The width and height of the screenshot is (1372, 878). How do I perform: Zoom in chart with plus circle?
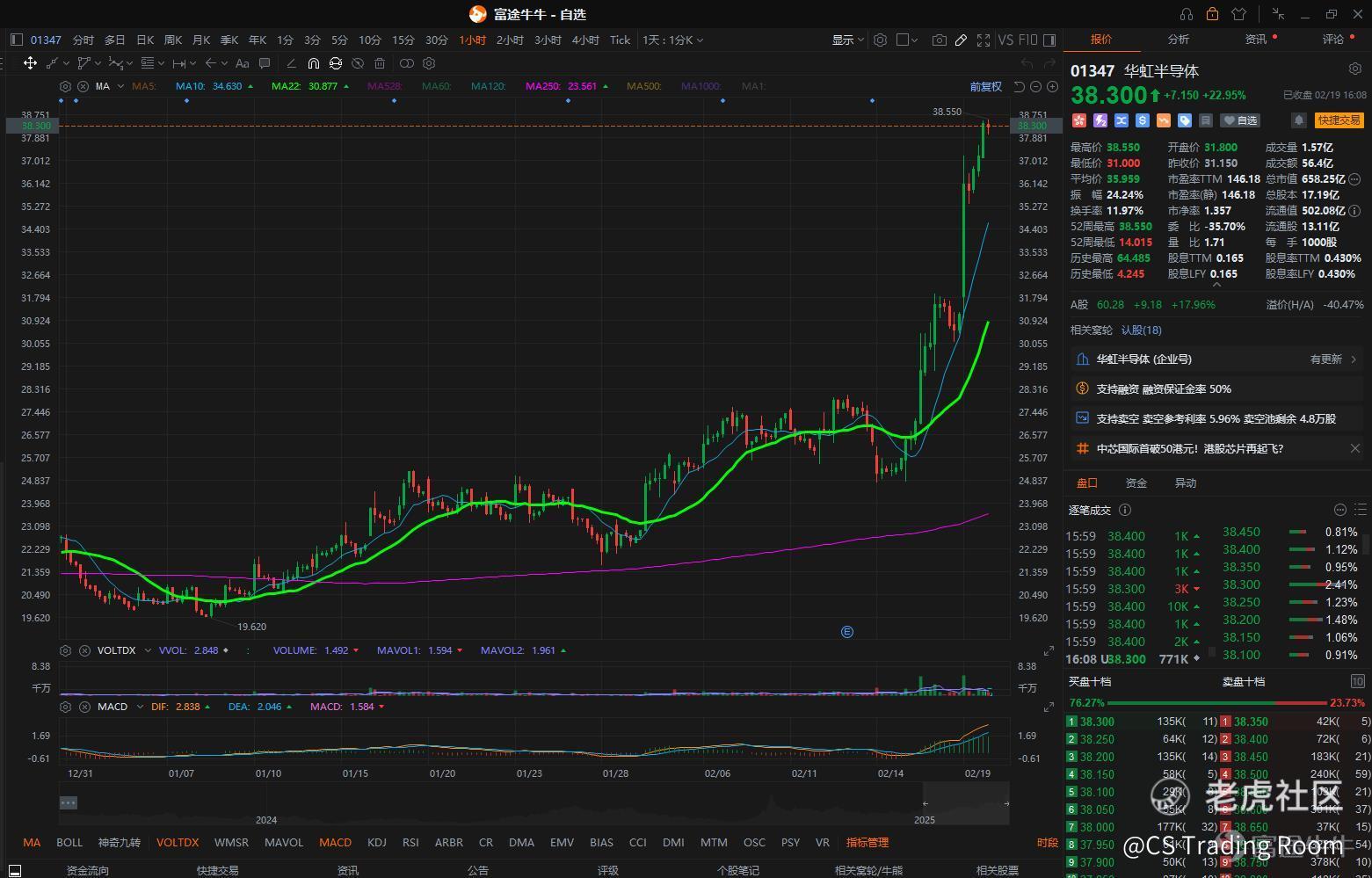(x=1052, y=86)
